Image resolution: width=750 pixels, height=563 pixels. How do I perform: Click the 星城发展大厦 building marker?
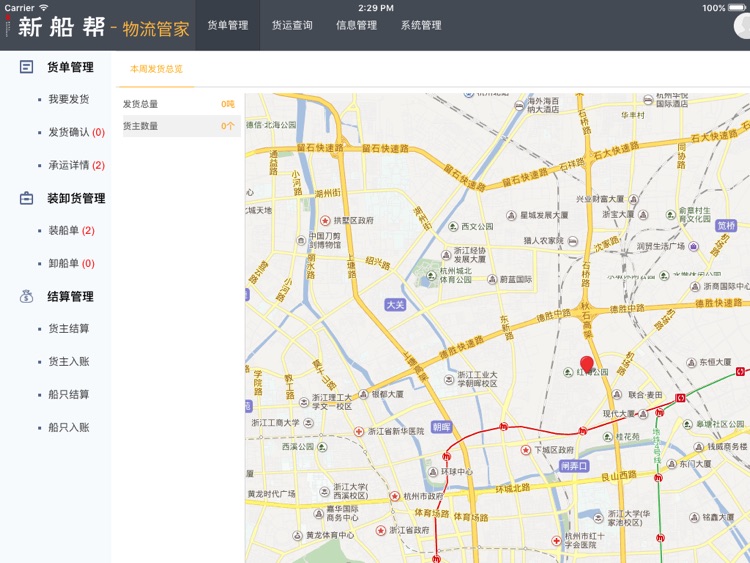pos(511,215)
